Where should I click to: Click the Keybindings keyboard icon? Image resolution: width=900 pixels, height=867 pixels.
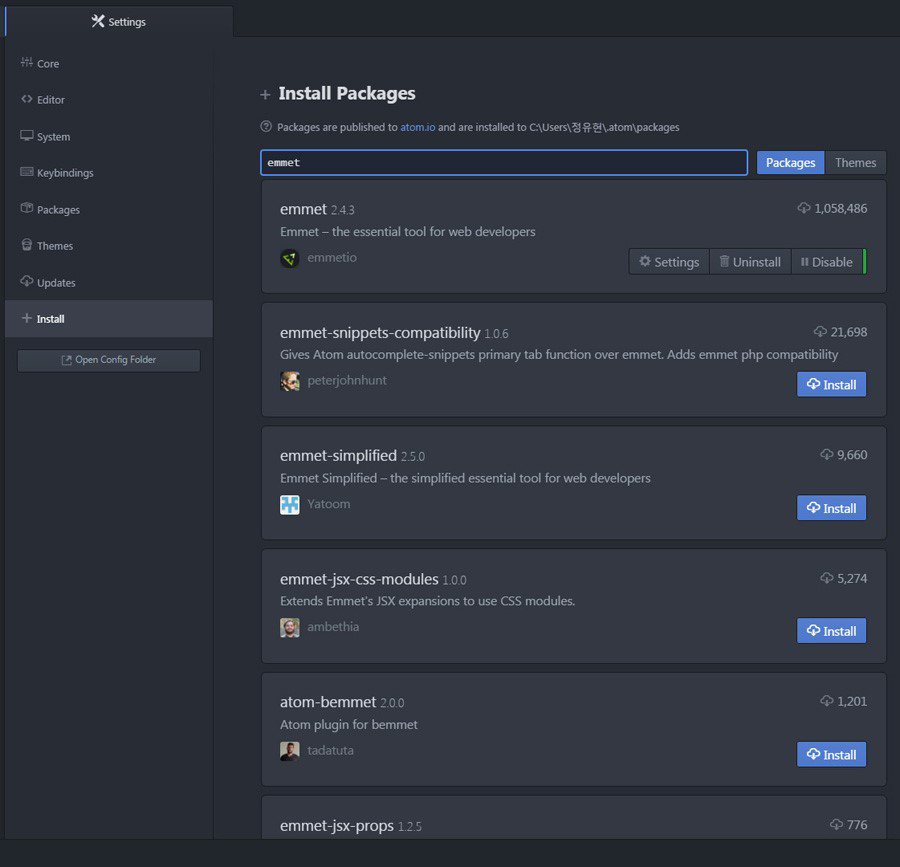tap(26, 172)
